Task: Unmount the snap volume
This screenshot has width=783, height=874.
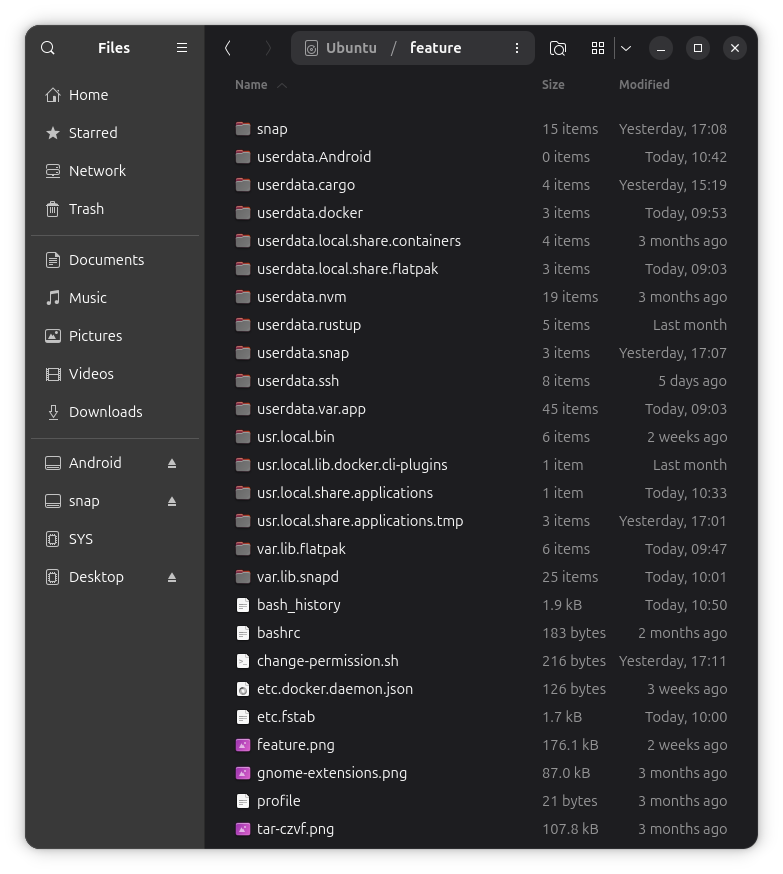Action: tap(172, 501)
